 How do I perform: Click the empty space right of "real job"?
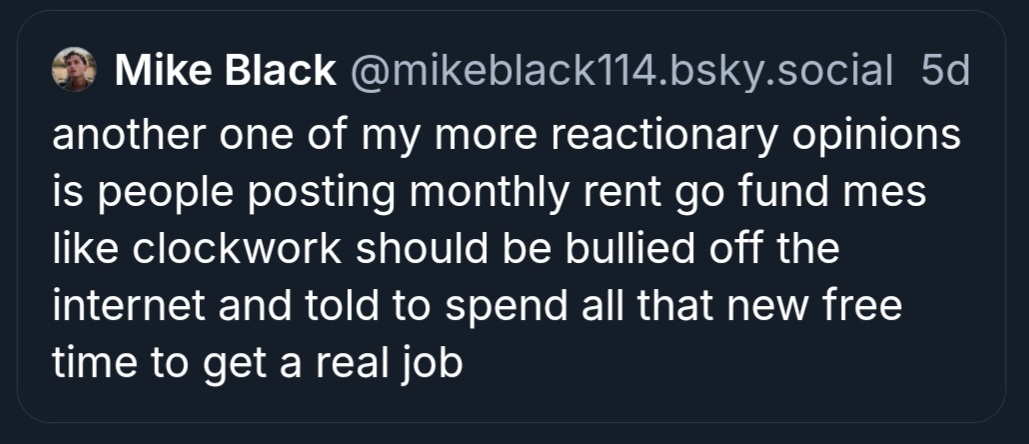tap(700, 363)
